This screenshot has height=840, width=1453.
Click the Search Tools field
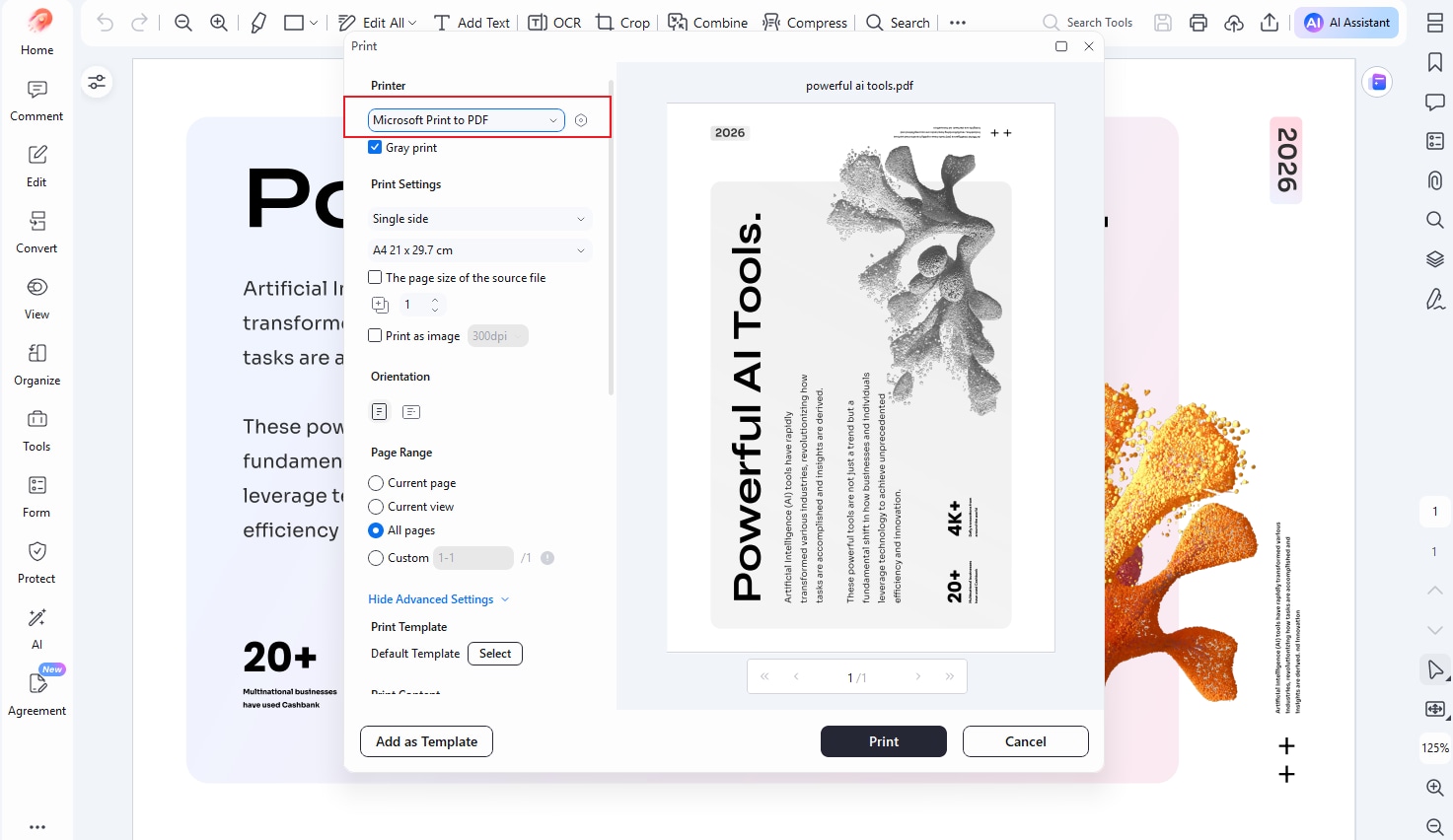click(x=1089, y=22)
